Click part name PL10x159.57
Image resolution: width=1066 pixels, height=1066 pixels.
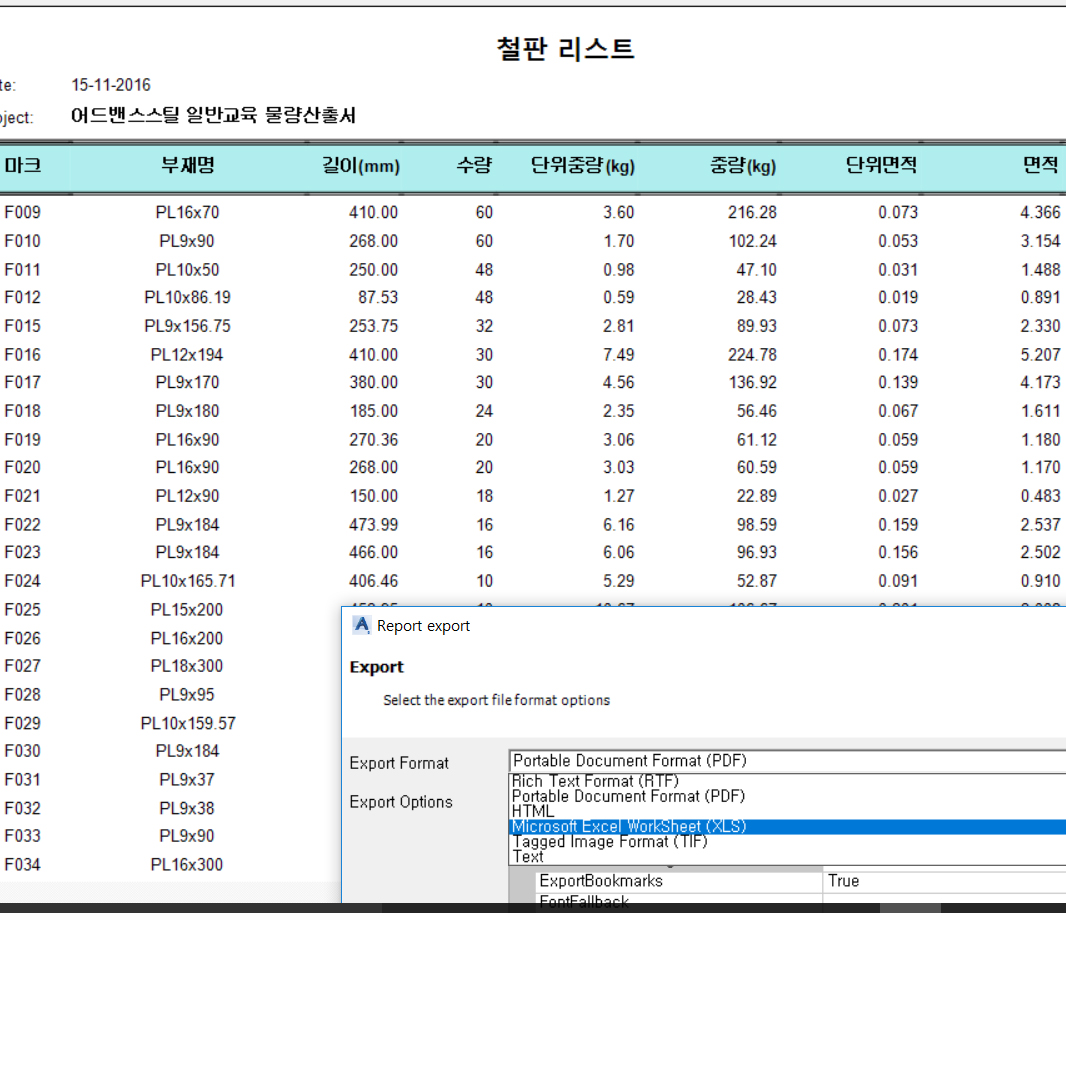(x=188, y=723)
